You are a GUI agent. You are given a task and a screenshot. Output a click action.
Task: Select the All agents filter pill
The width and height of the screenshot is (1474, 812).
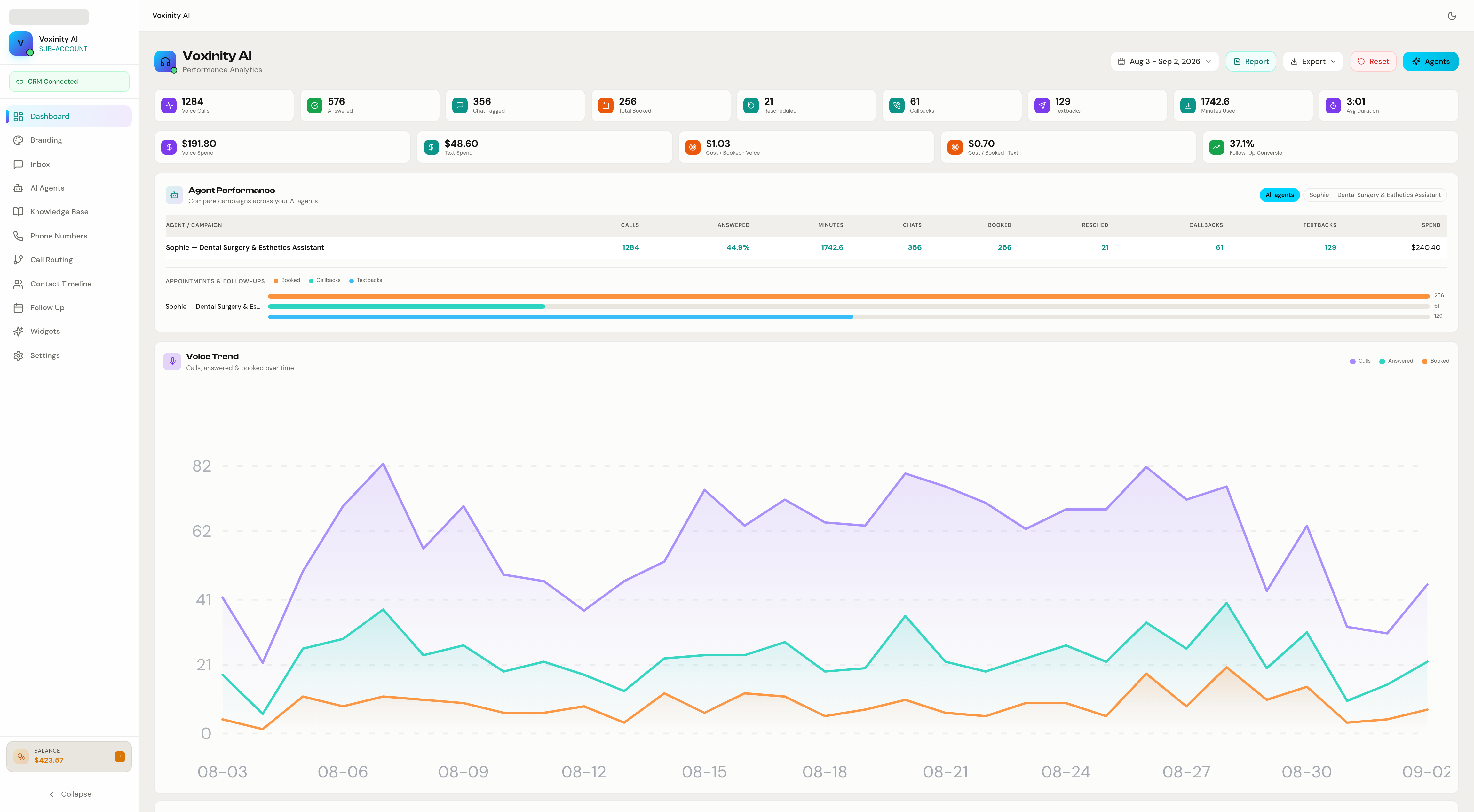[1280, 195]
